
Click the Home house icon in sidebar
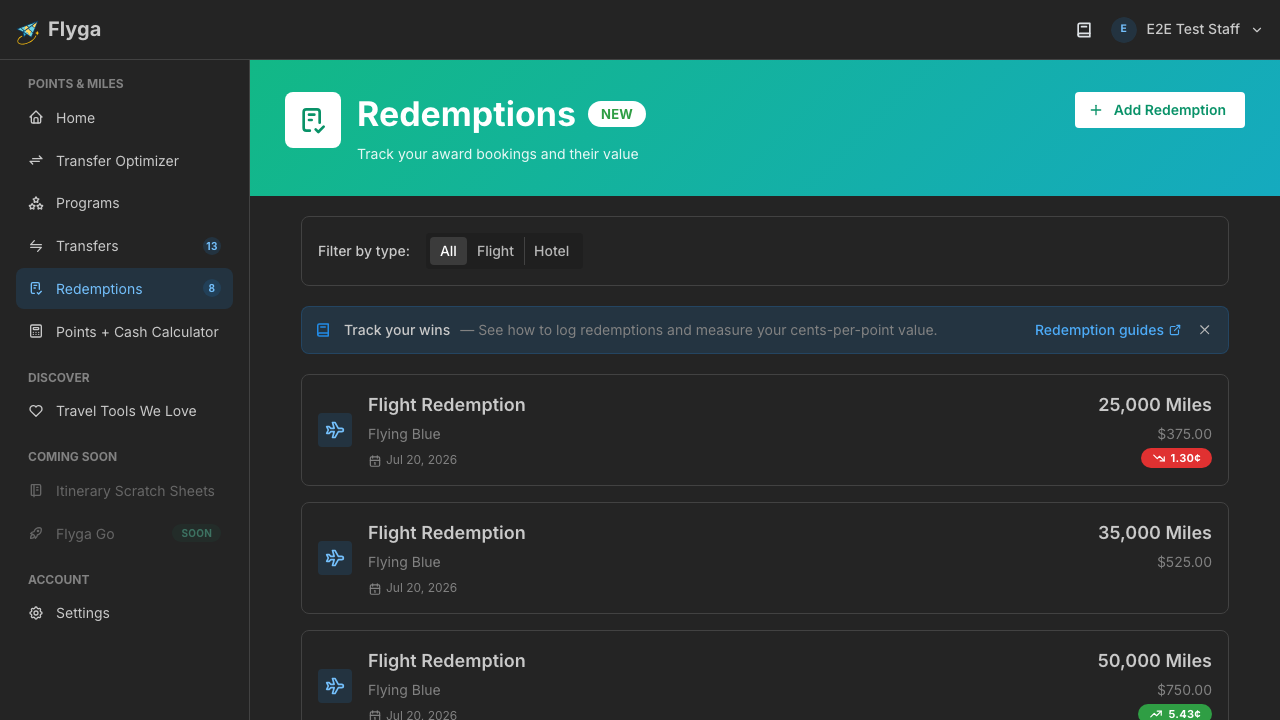pyautogui.click(x=36, y=118)
